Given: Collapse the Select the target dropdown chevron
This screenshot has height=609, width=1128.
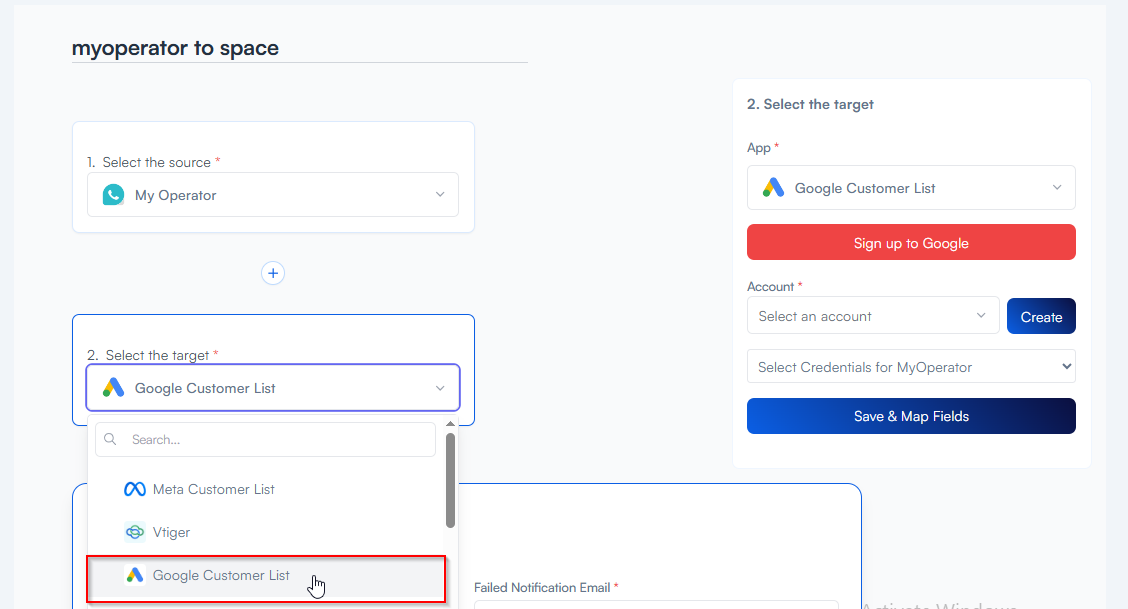Looking at the screenshot, I should point(440,388).
